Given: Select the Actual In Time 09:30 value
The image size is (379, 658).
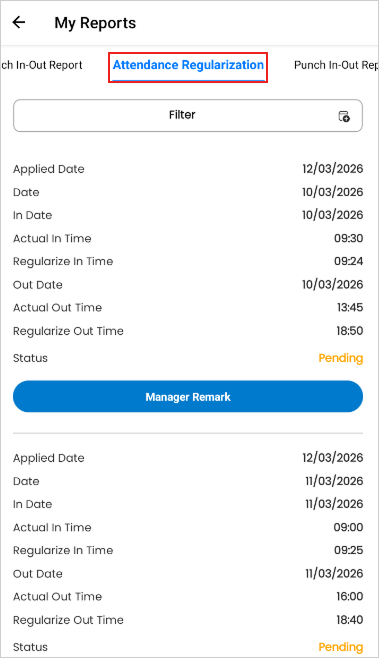Looking at the screenshot, I should click(348, 238).
